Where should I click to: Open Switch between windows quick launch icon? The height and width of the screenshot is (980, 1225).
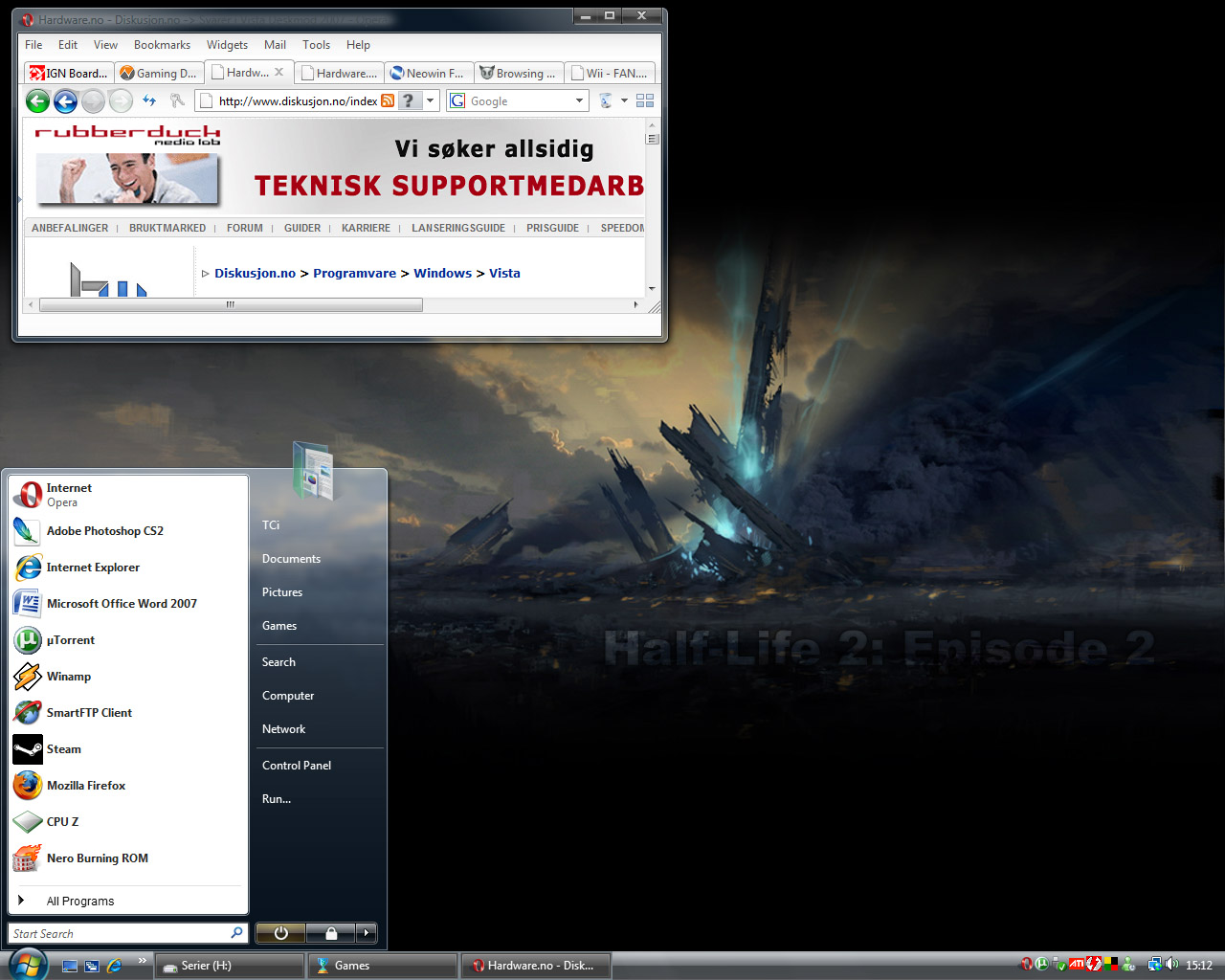coord(92,966)
